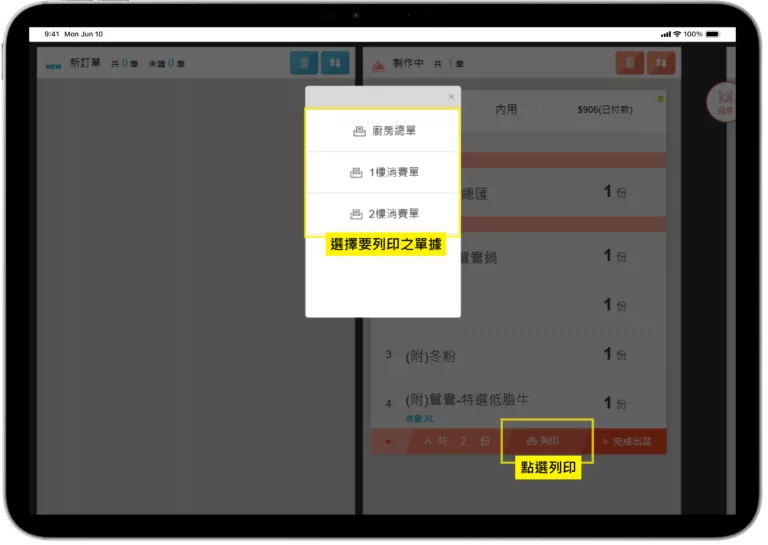Click the red sort icon in 製作中 panel
Viewport: 768px width, 545px height.
661,63
